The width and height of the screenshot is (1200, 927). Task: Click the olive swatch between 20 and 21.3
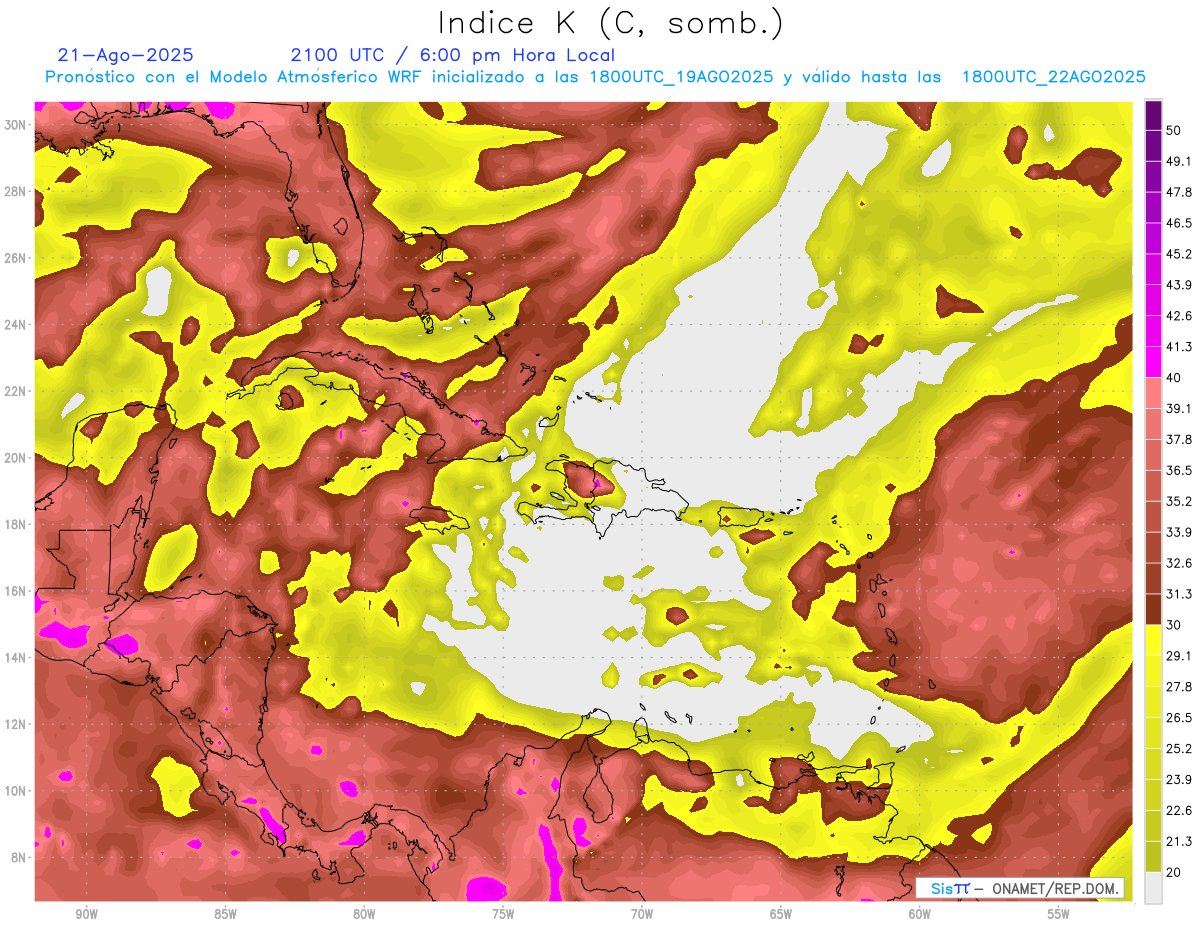[x=1153, y=857]
